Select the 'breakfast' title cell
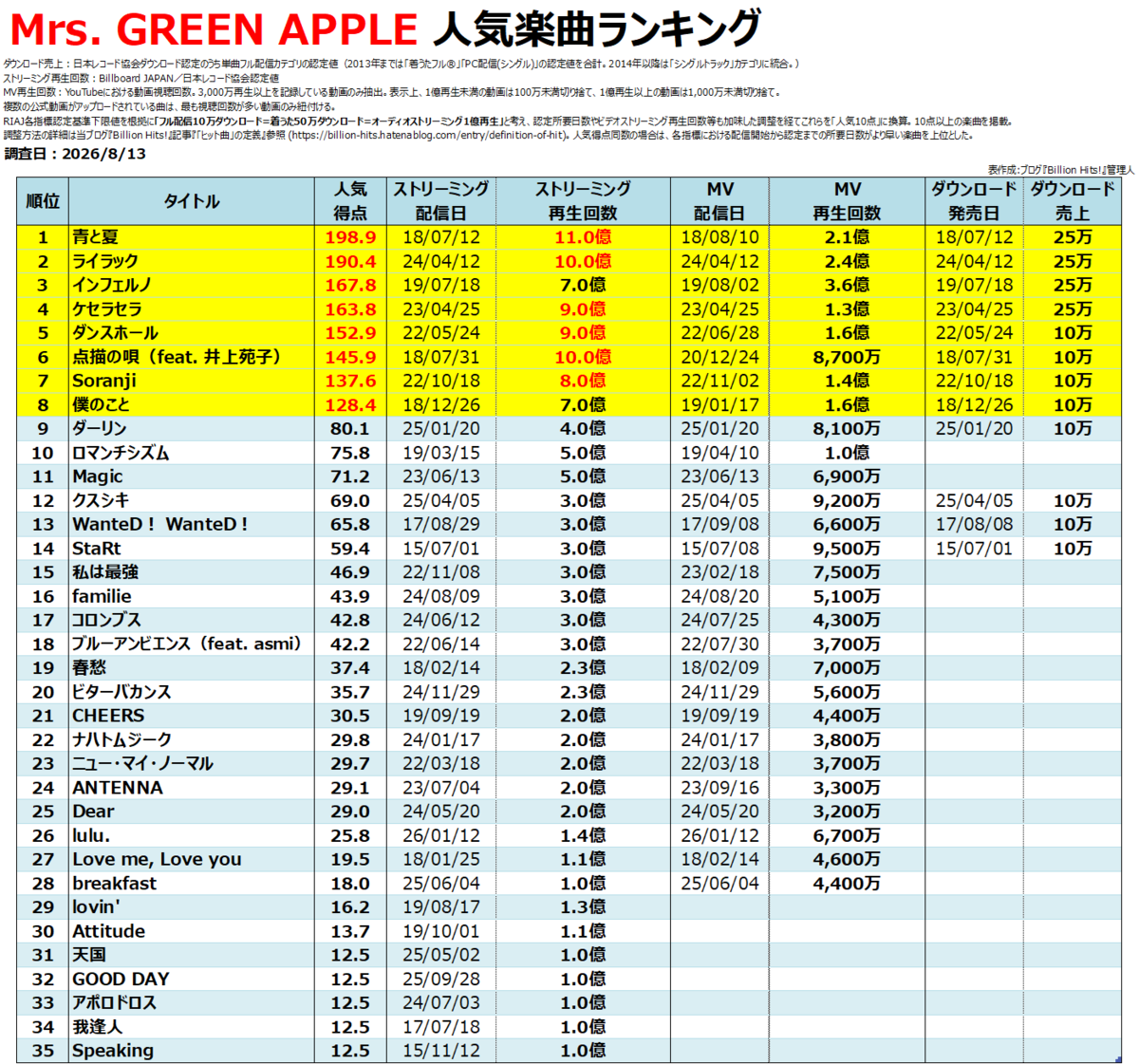This screenshot has height=1064, width=1139. (191, 883)
